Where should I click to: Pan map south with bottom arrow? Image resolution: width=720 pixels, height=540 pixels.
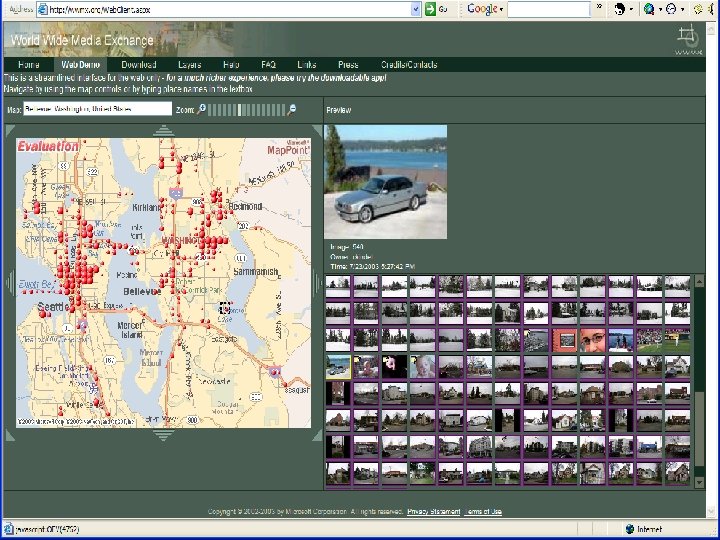pos(163,435)
